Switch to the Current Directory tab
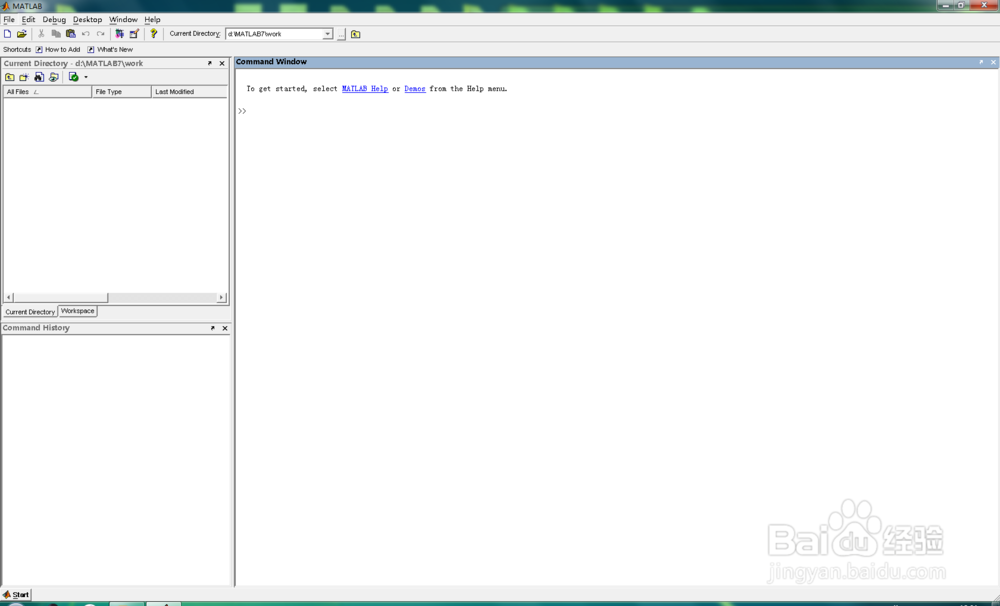The image size is (1000, 606). tap(30, 312)
